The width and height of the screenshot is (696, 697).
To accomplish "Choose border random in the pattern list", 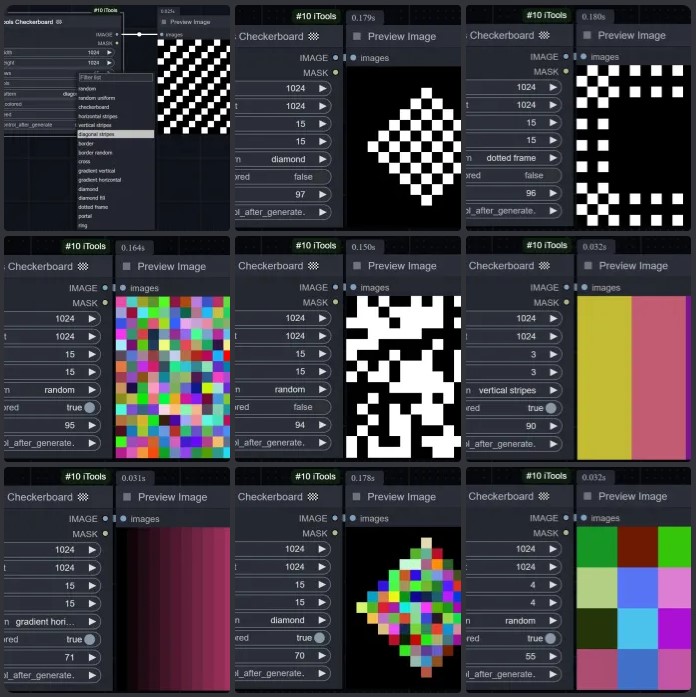I will (116, 152).
